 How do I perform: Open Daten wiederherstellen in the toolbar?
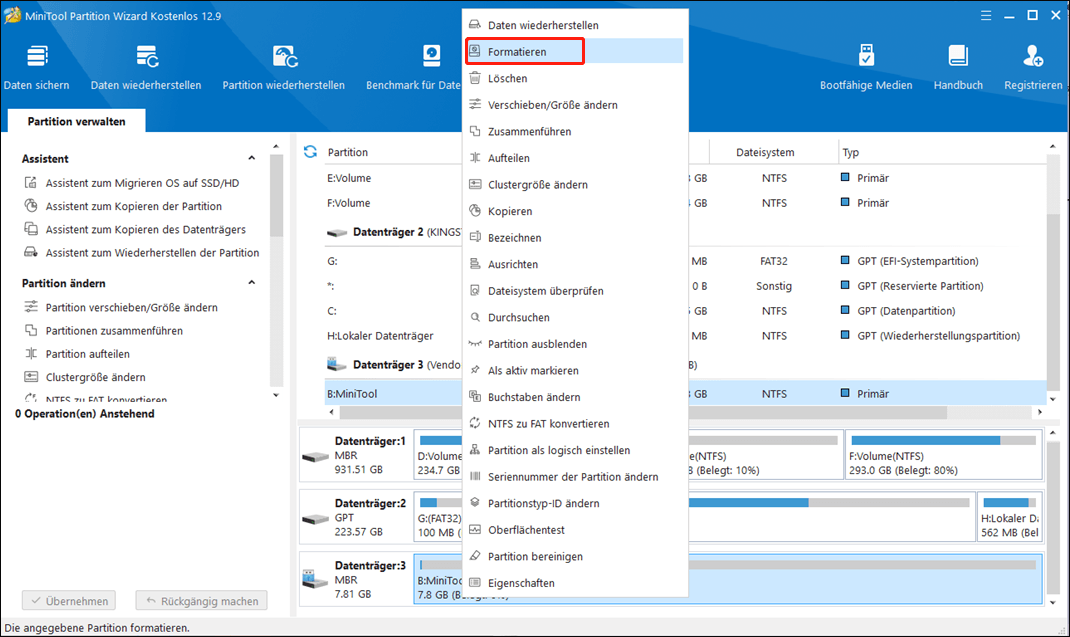click(146, 57)
